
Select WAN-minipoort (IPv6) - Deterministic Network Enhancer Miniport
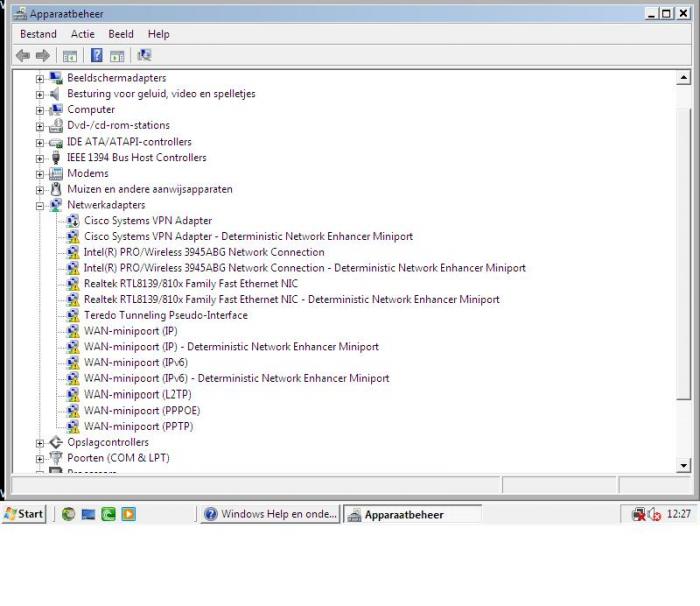coord(237,378)
